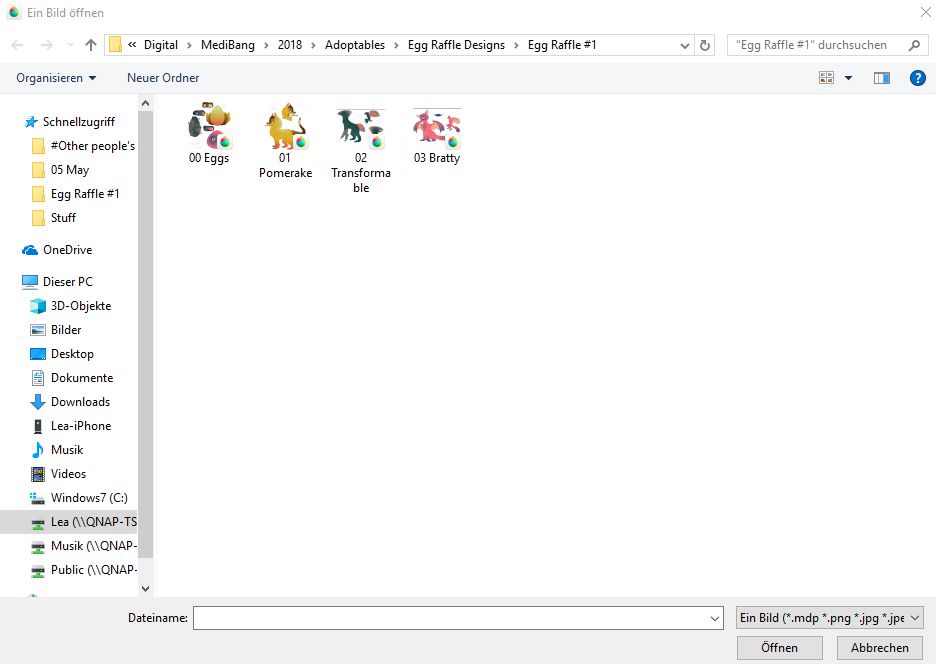Expand the address bar history dropdown

684,45
